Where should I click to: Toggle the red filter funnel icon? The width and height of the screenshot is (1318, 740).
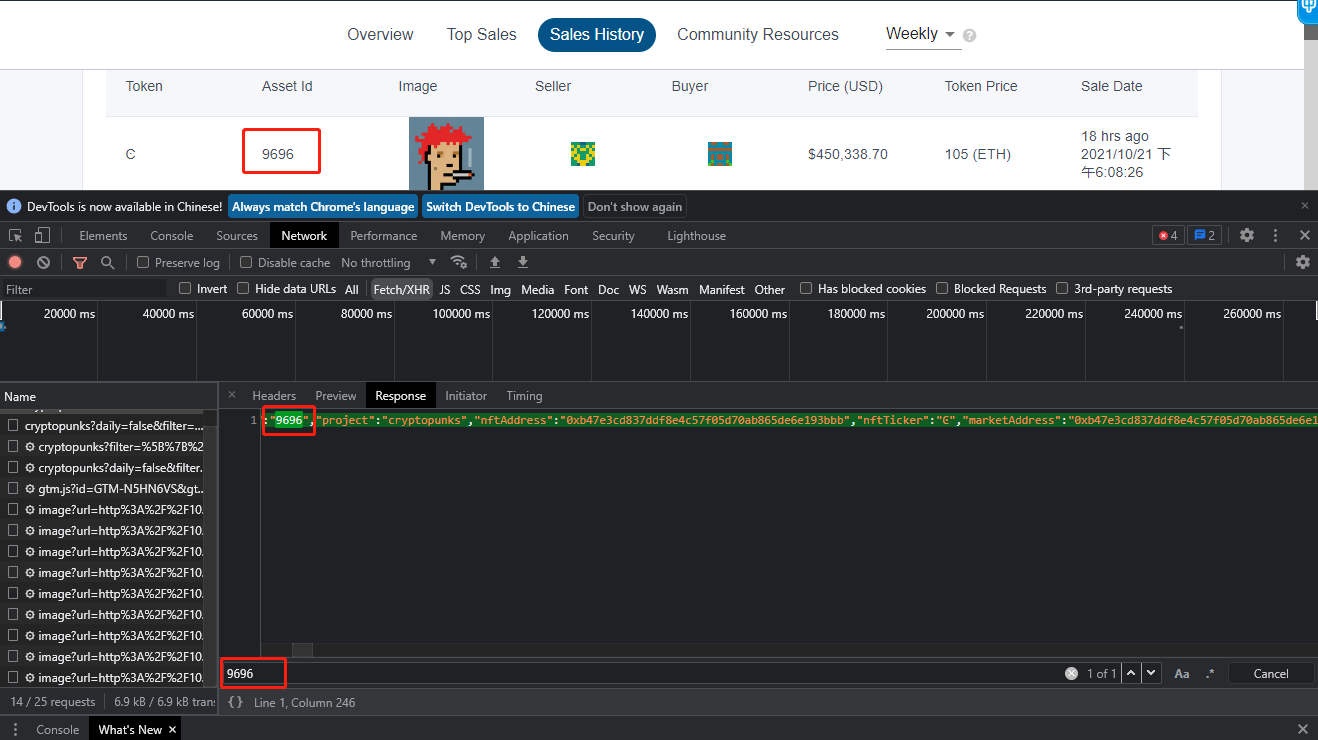[x=80, y=262]
